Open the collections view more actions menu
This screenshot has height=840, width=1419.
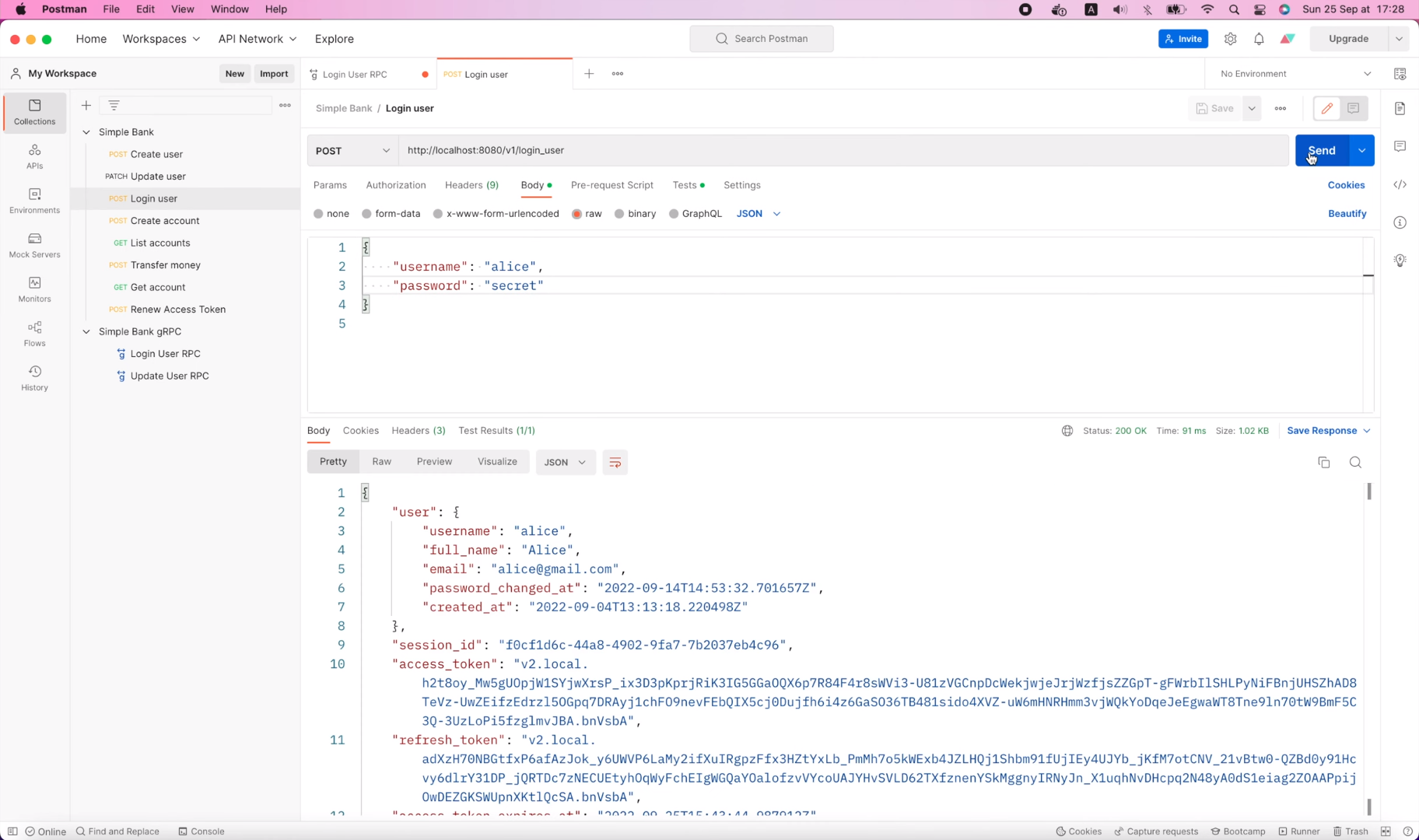[286, 105]
